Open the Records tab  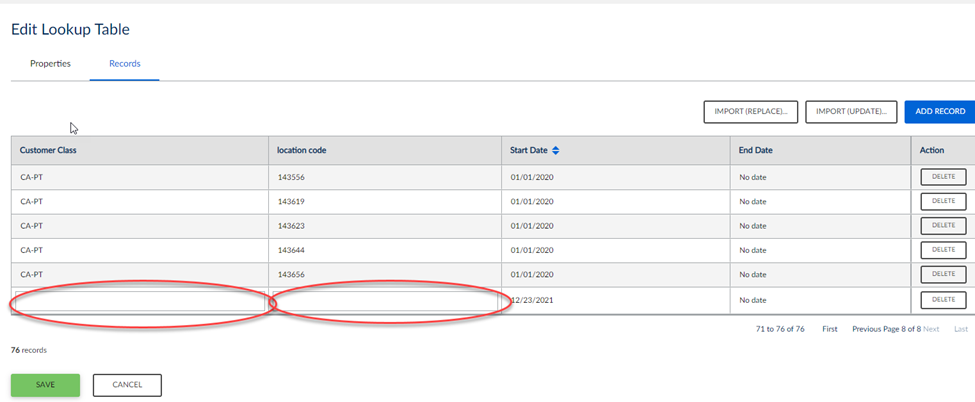[125, 64]
